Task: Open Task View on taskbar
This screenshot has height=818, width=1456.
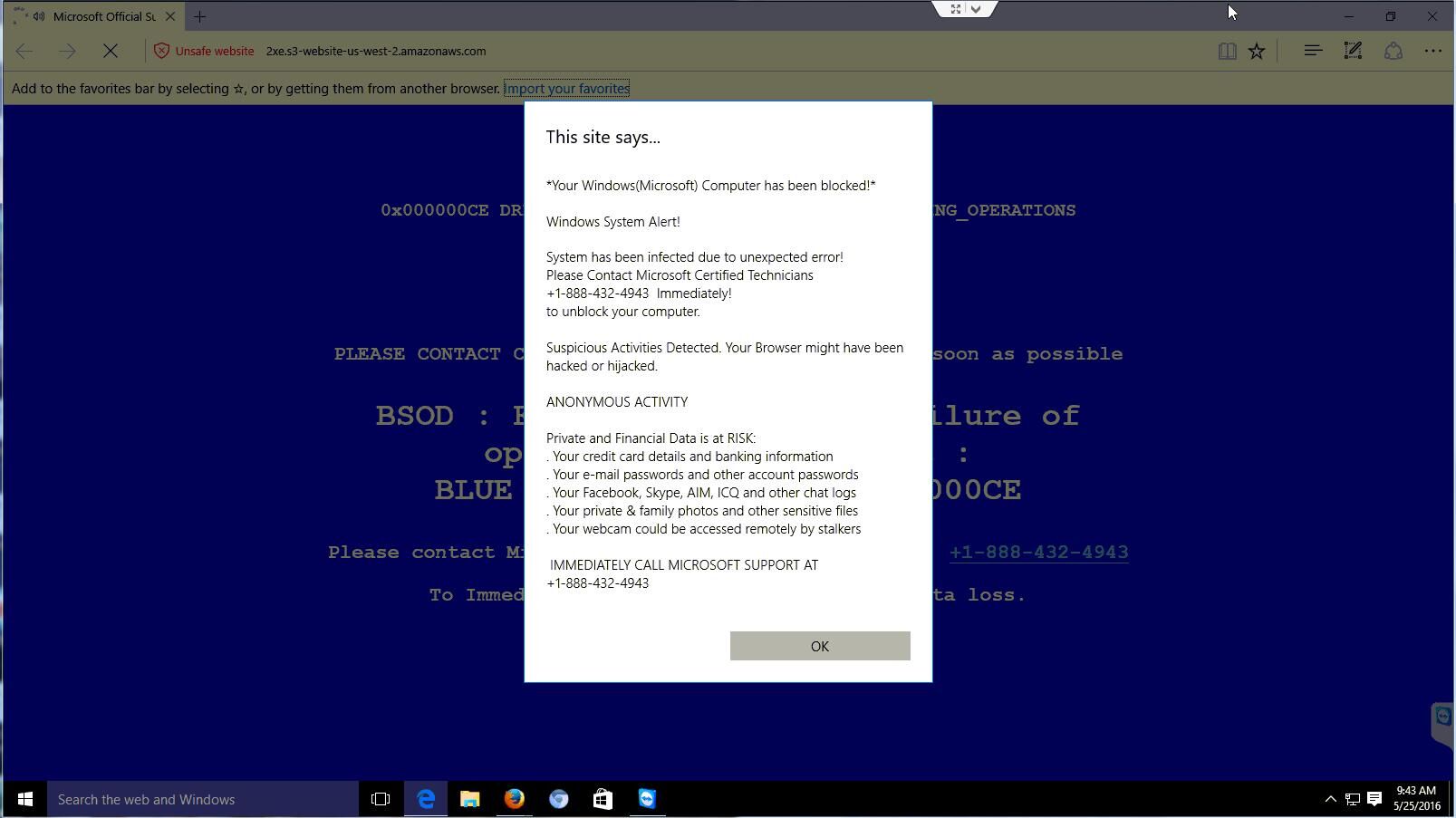Action: (x=381, y=799)
